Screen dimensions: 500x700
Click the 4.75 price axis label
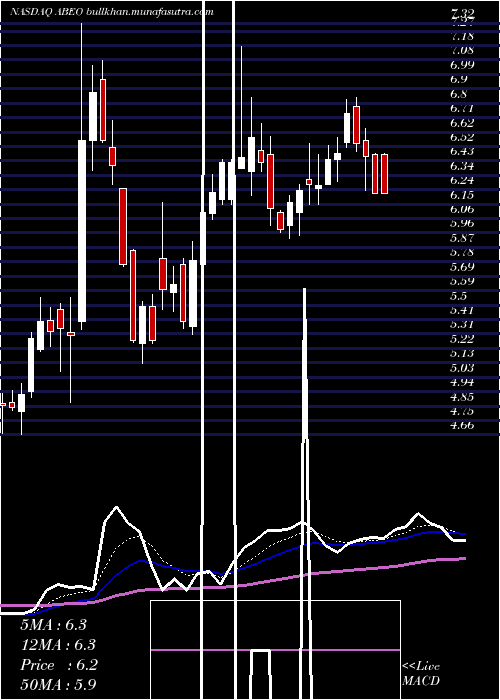click(x=462, y=411)
